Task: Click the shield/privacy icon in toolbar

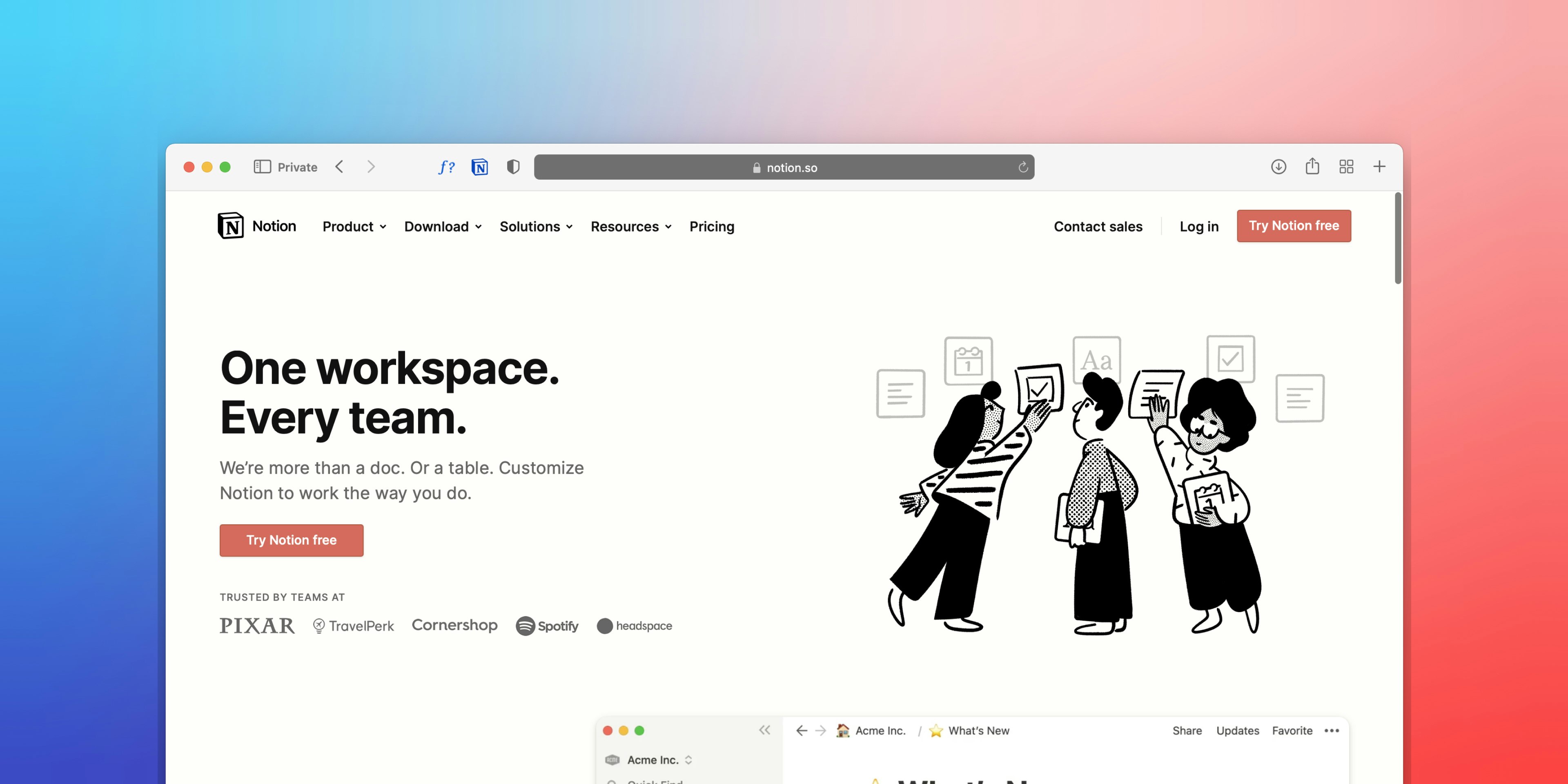Action: click(x=512, y=167)
